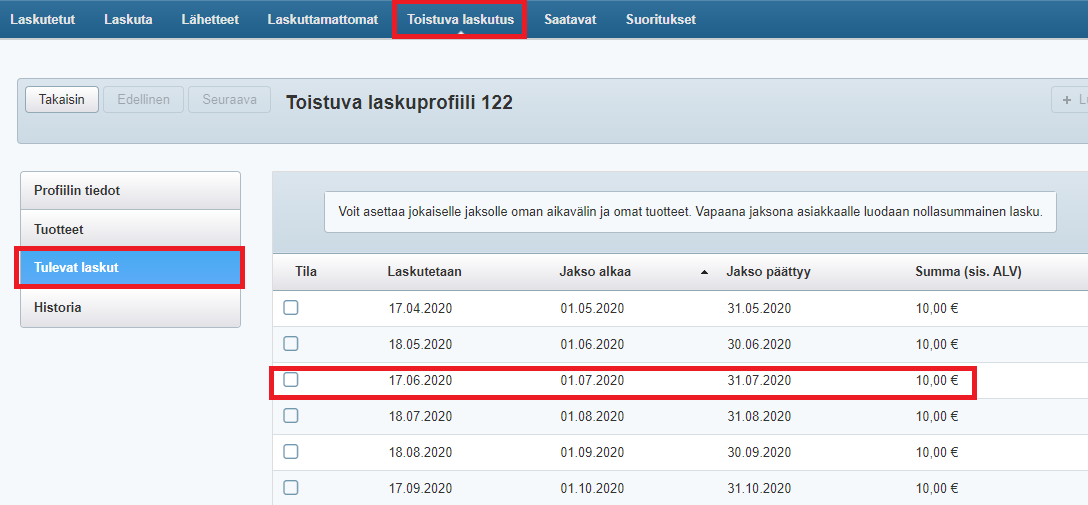
Task: Click the Seuraava button
Action: [229, 100]
